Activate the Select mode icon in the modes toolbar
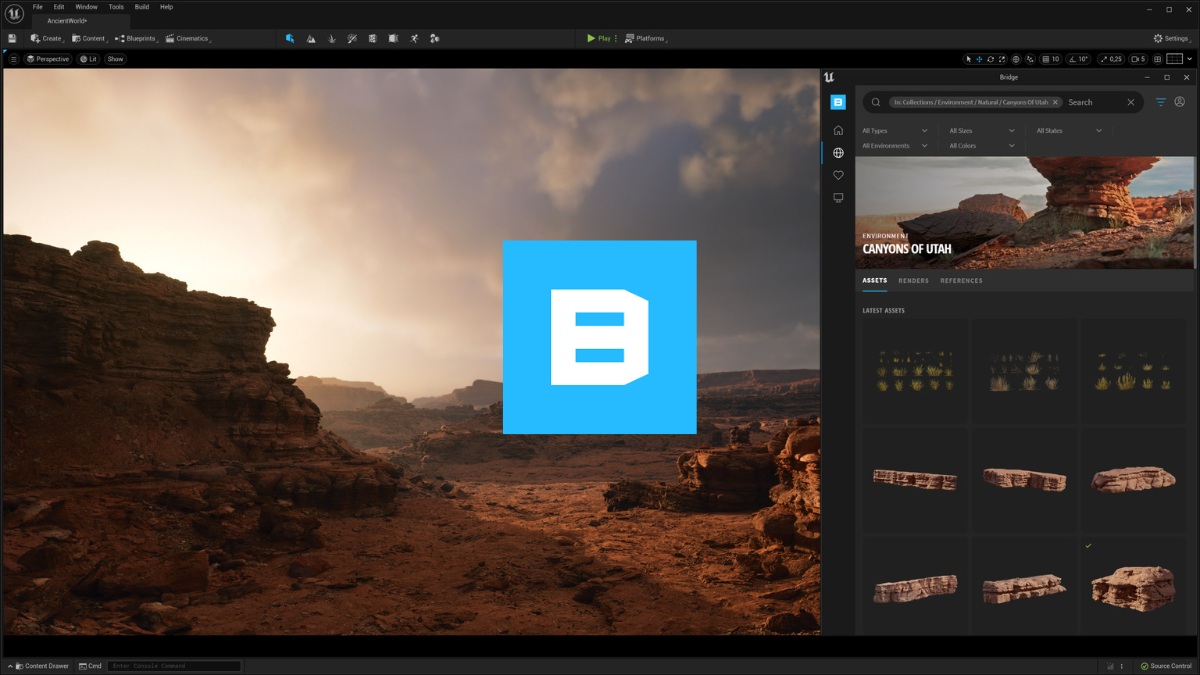 [x=290, y=38]
